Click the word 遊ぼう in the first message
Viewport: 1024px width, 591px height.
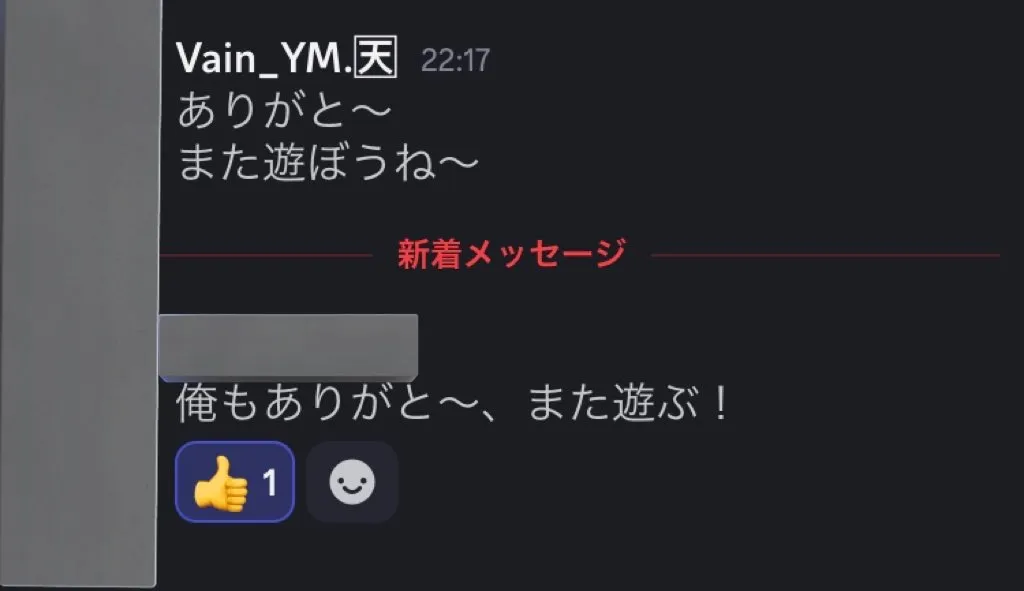point(326,163)
